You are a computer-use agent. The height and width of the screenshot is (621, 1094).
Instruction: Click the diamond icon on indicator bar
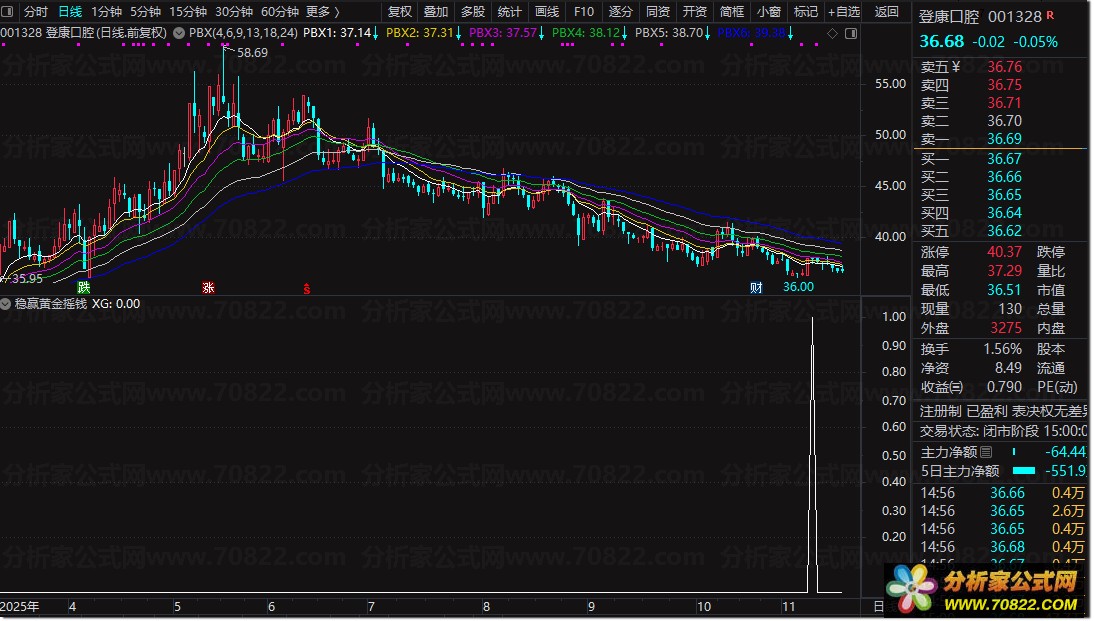(832, 33)
